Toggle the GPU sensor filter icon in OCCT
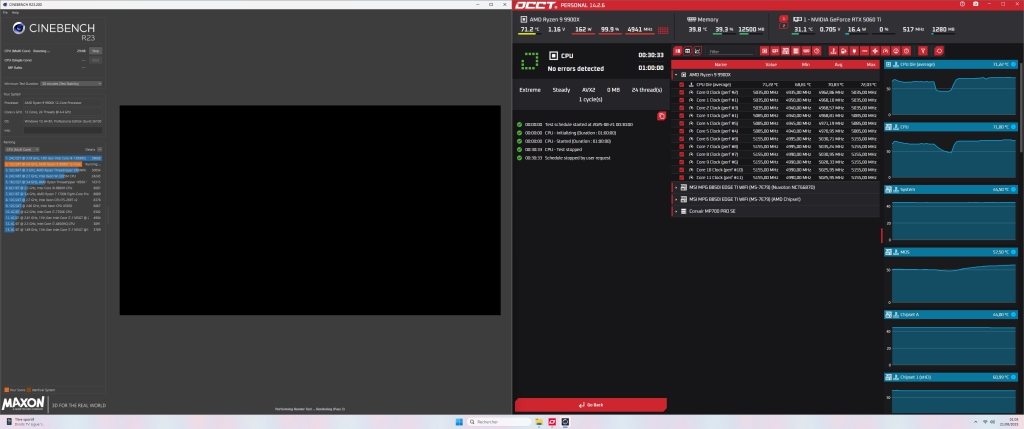Viewport: 1024px width, 429px height. pyautogui.click(x=775, y=51)
